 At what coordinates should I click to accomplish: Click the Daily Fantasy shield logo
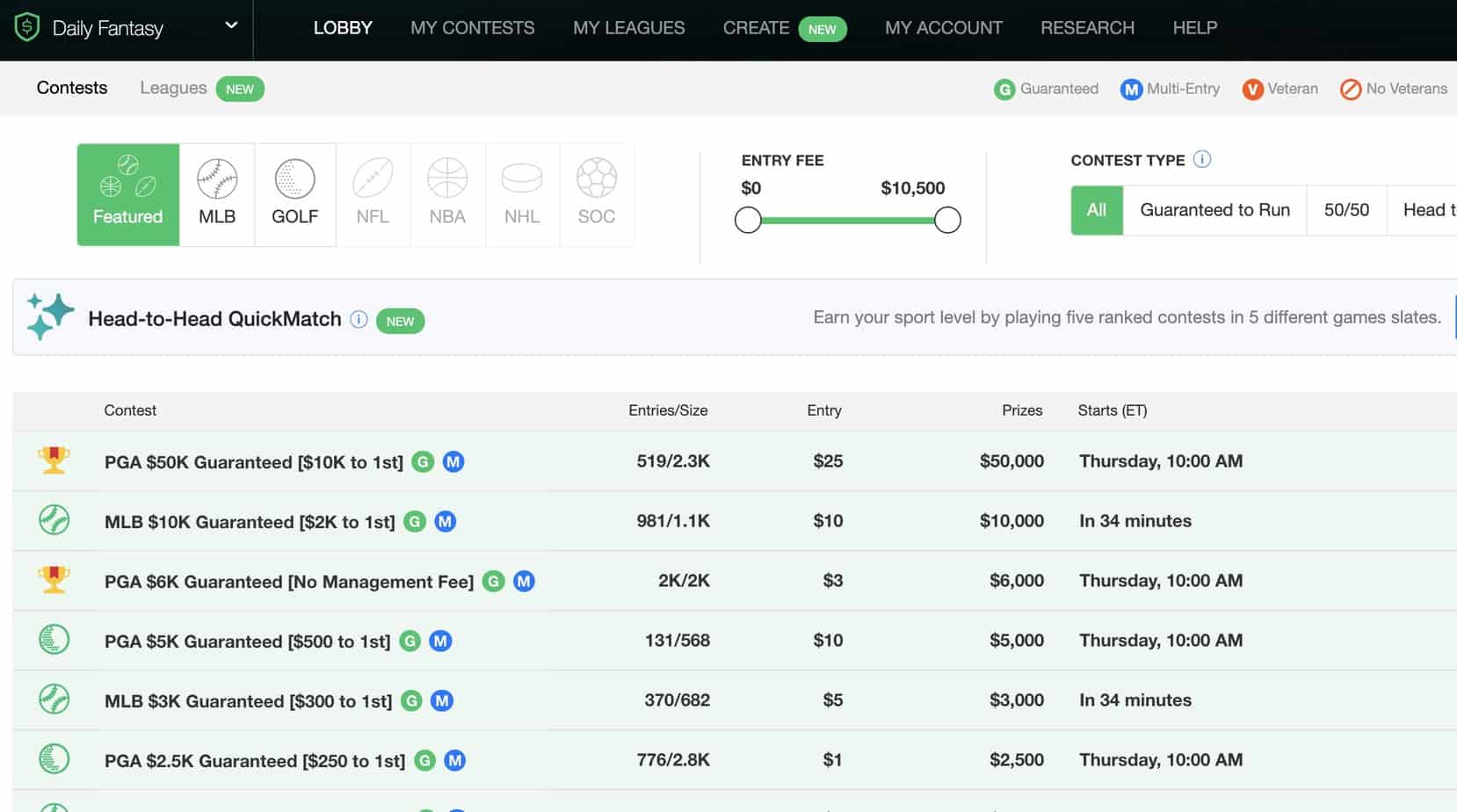tap(27, 27)
